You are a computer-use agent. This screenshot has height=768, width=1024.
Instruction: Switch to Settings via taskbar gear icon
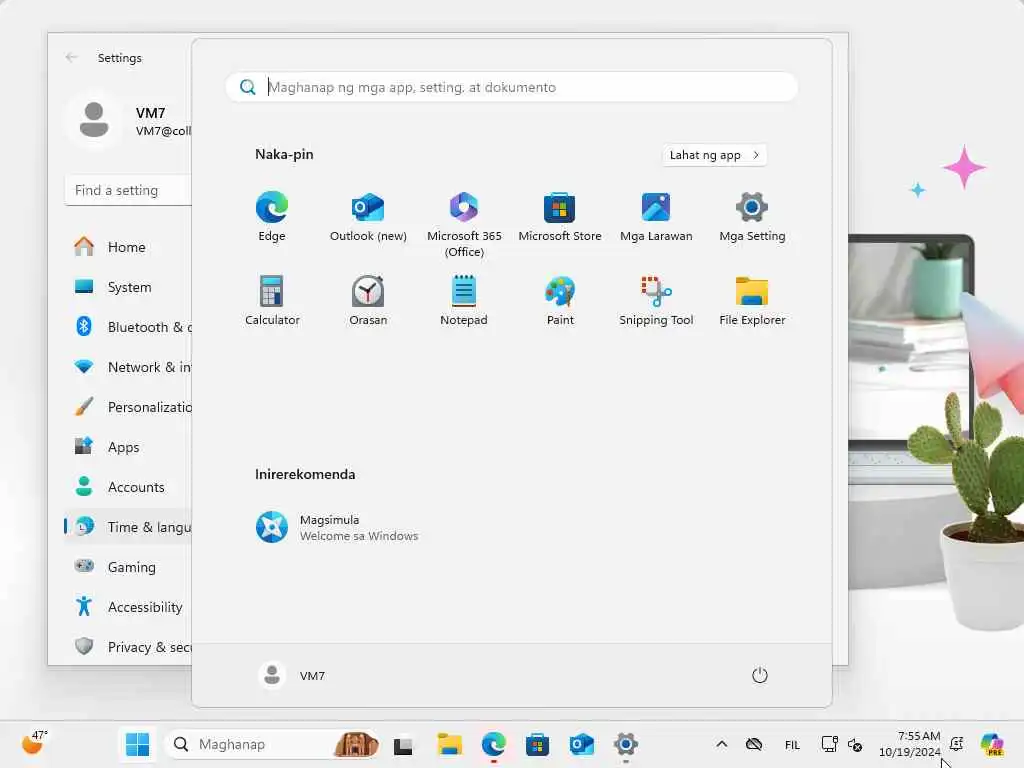(625, 744)
